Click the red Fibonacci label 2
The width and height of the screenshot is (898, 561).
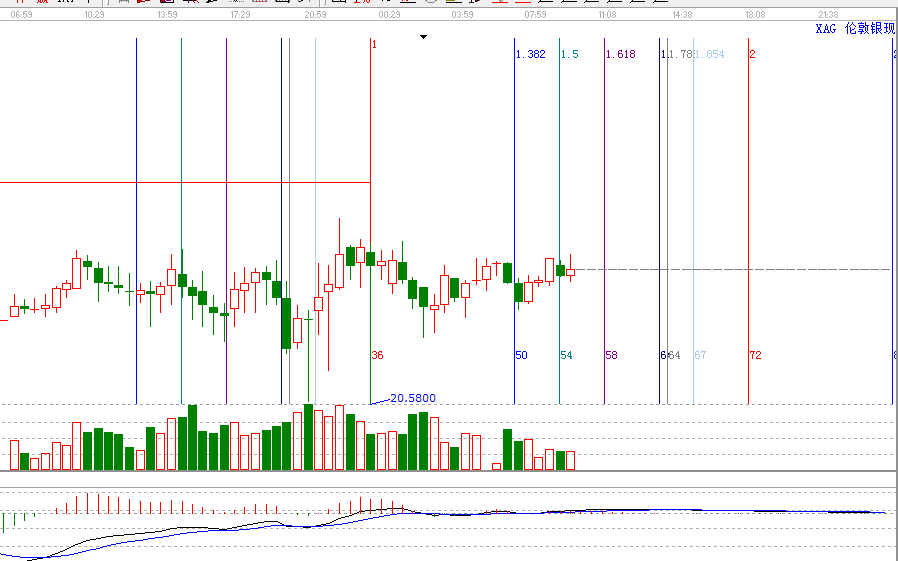coord(752,54)
